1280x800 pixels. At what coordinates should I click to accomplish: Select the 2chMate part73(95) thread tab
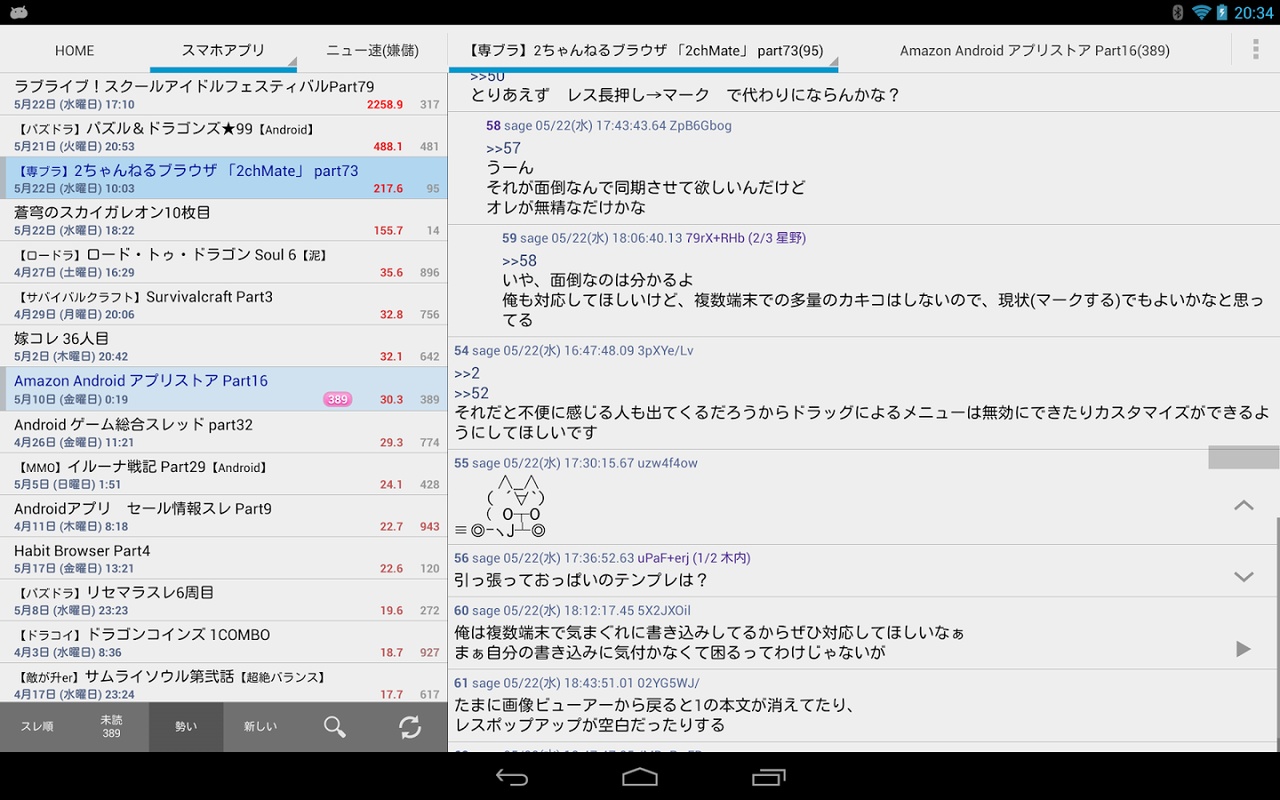[644, 51]
